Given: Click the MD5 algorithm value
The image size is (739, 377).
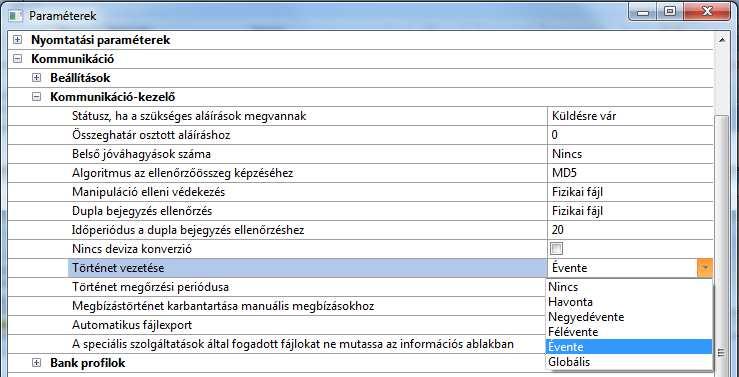Looking at the screenshot, I should click(x=630, y=173).
